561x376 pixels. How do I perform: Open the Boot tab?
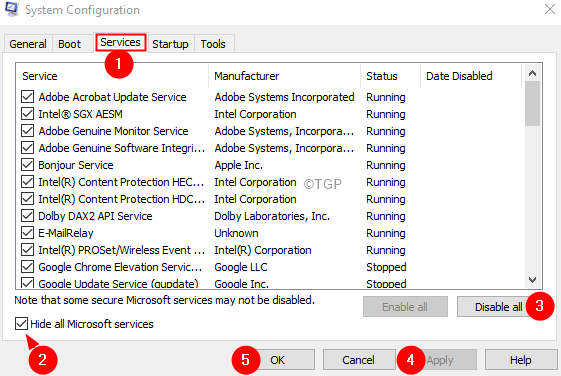[69, 44]
